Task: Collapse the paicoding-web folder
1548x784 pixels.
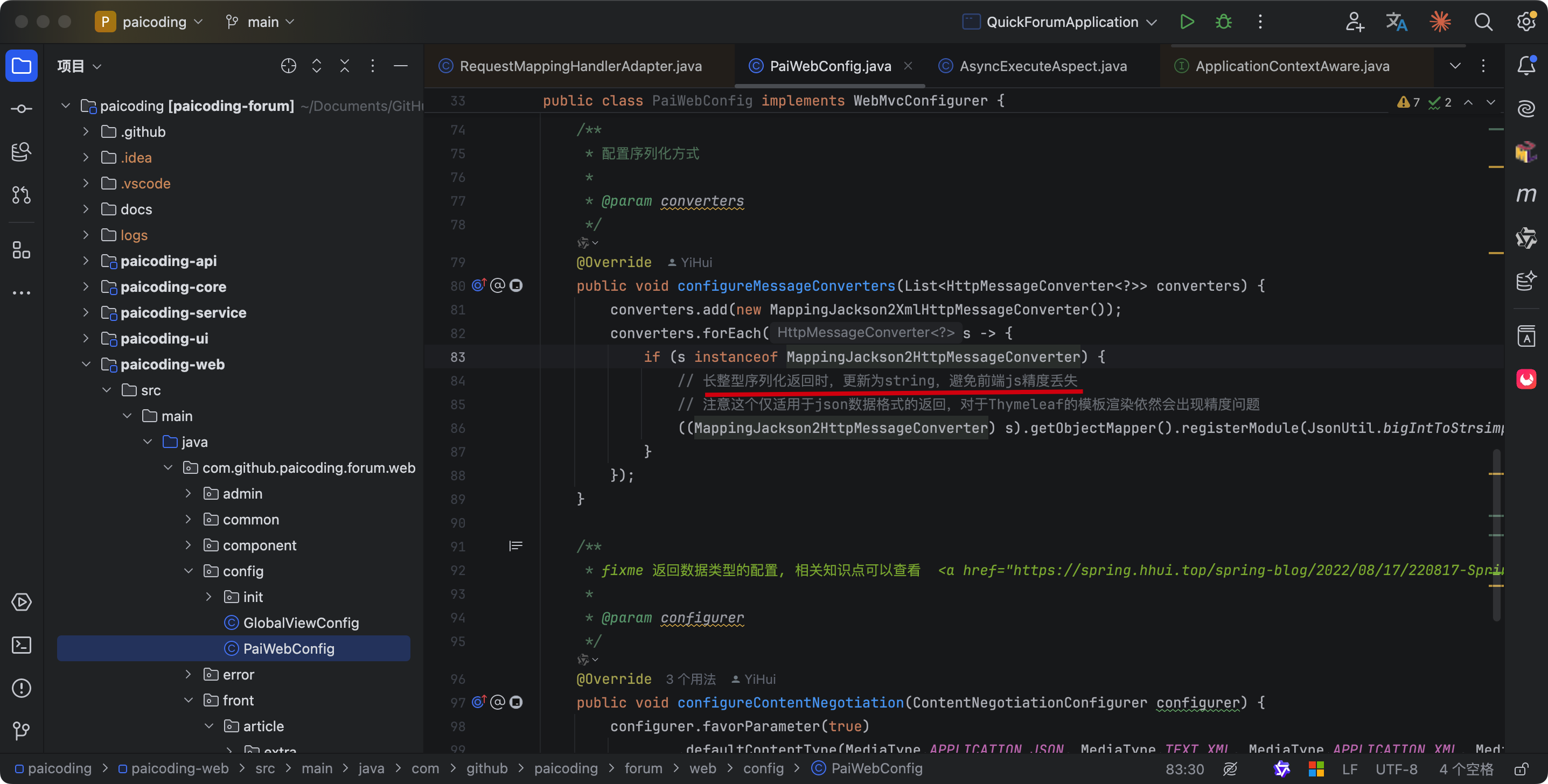Action: pyautogui.click(x=86, y=364)
